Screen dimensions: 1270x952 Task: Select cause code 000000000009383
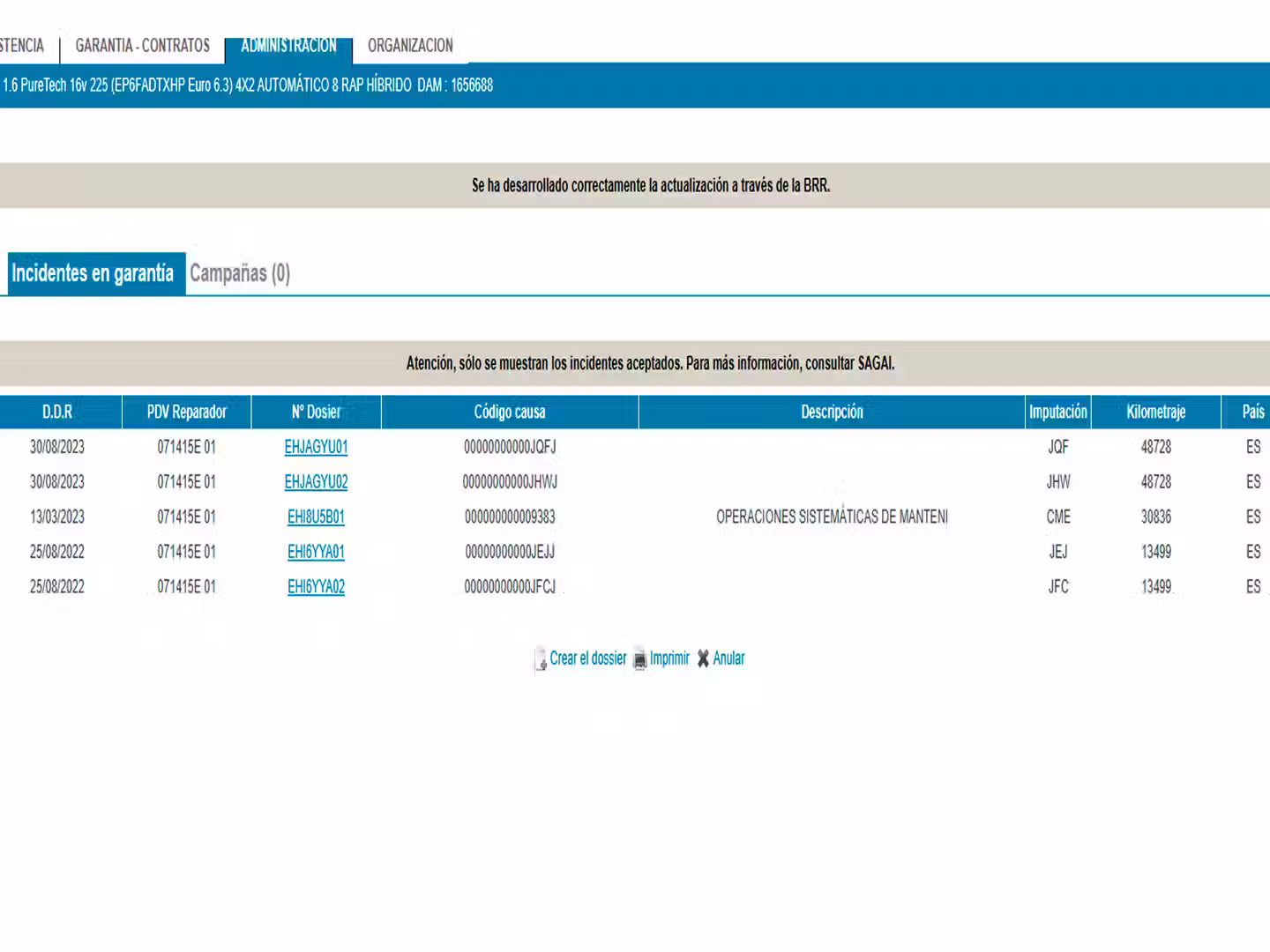pyautogui.click(x=510, y=517)
